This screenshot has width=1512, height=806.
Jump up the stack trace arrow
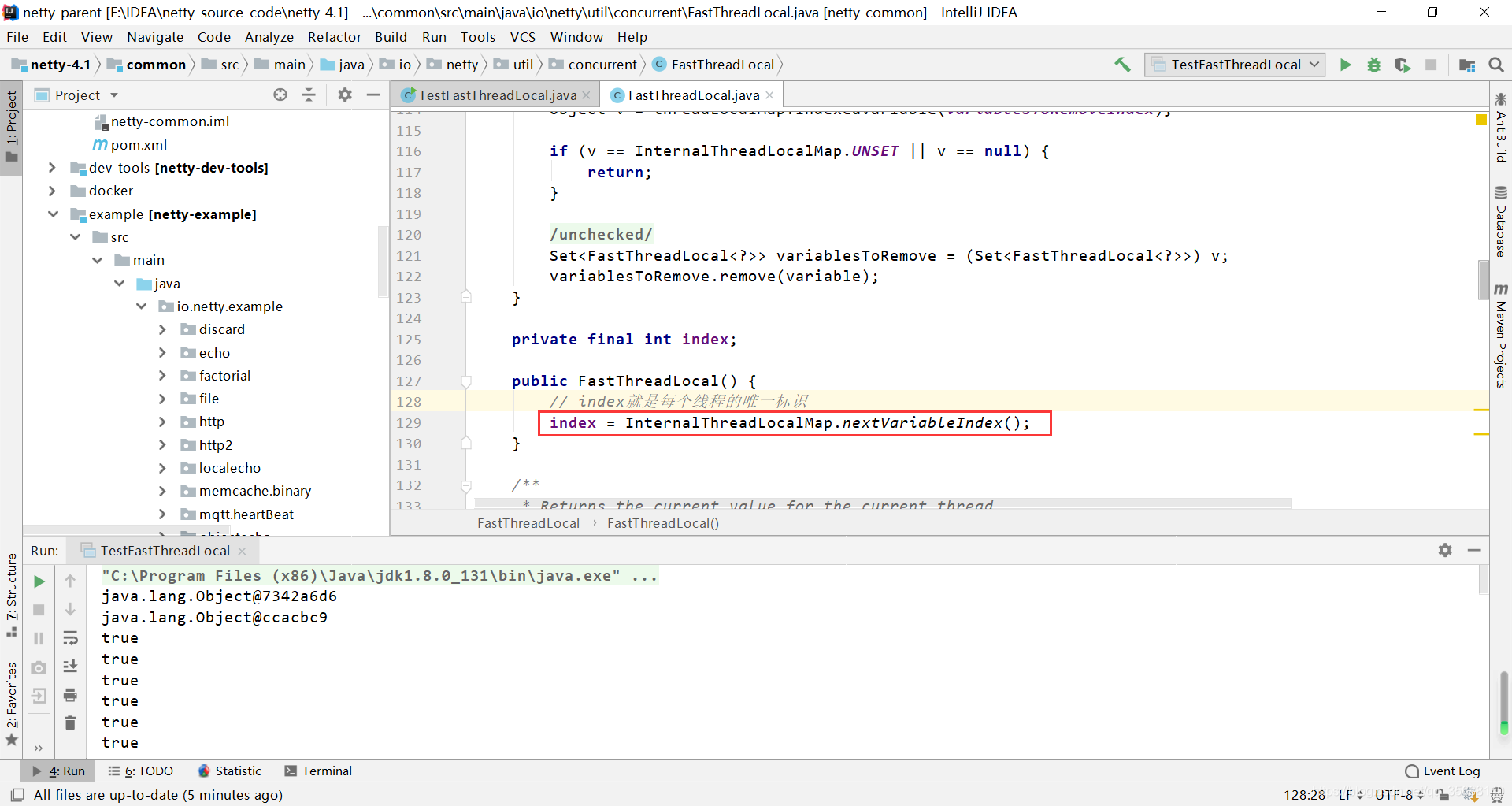[x=70, y=581]
